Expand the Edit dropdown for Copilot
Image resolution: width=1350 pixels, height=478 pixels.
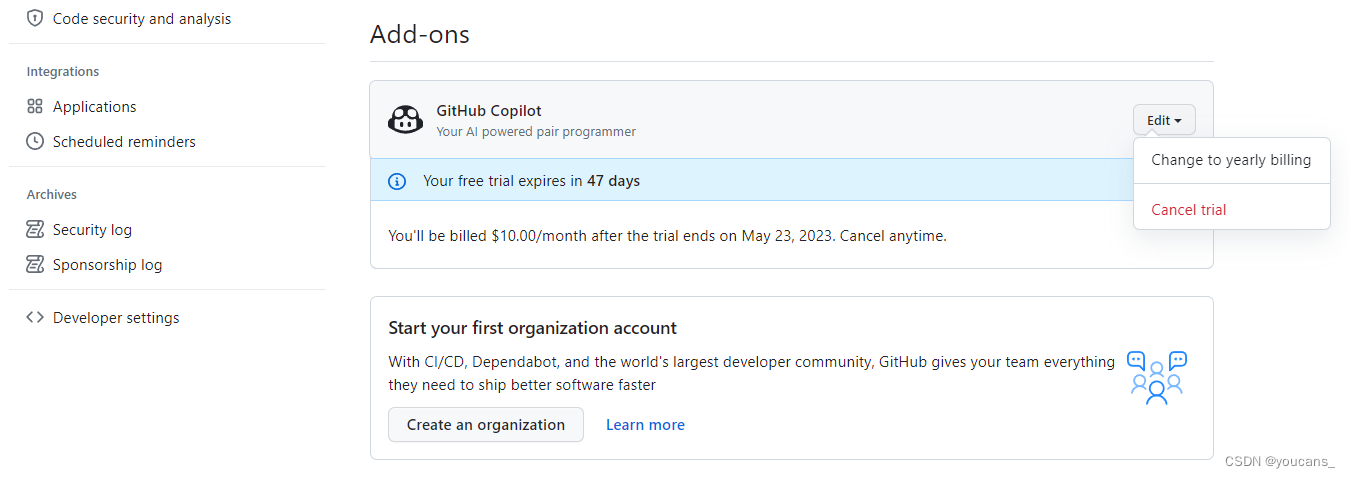click(x=1164, y=120)
